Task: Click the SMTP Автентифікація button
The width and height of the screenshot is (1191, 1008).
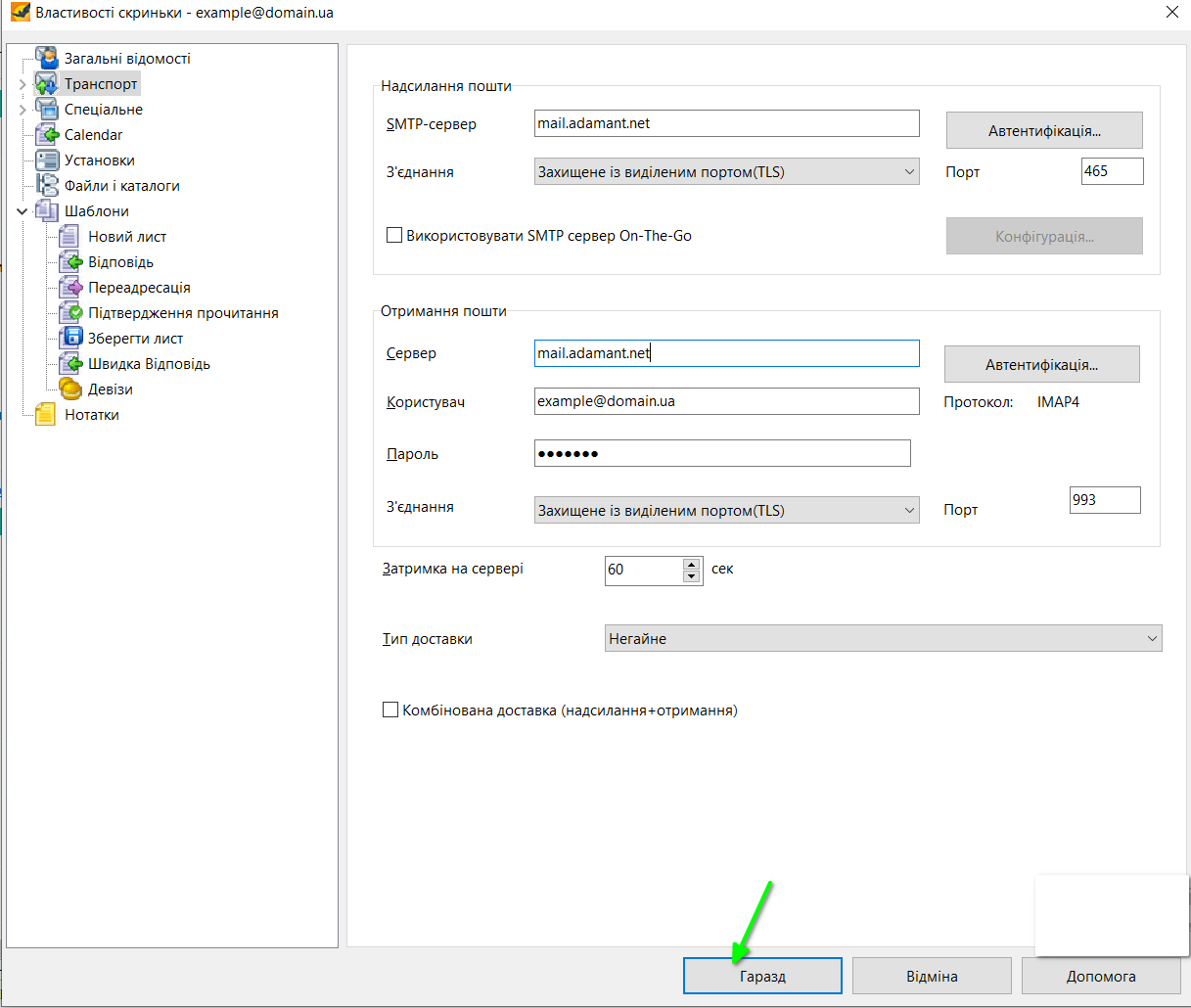Action: pyautogui.click(x=1043, y=130)
